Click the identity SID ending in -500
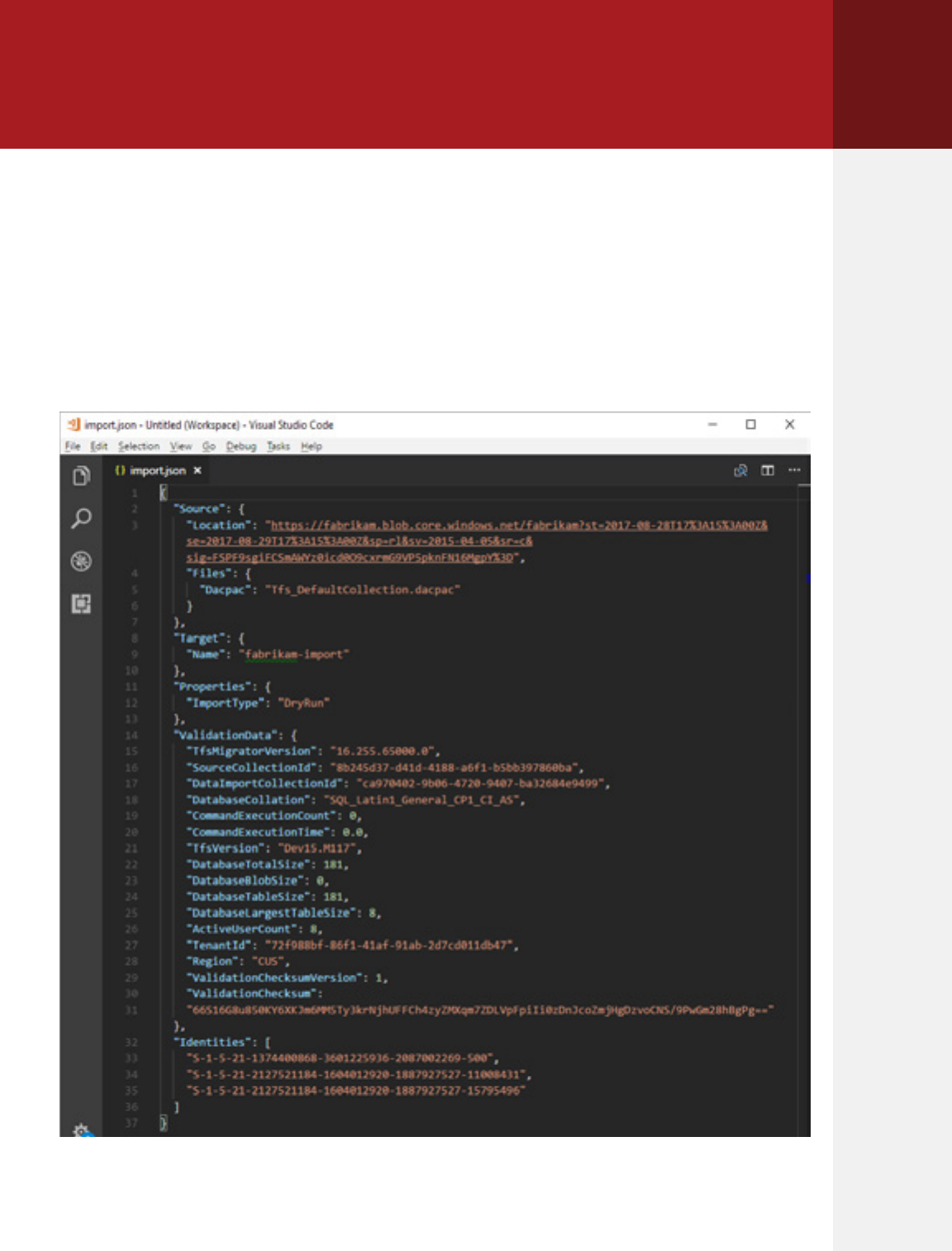The height and width of the screenshot is (1251, 952). click(340, 1058)
